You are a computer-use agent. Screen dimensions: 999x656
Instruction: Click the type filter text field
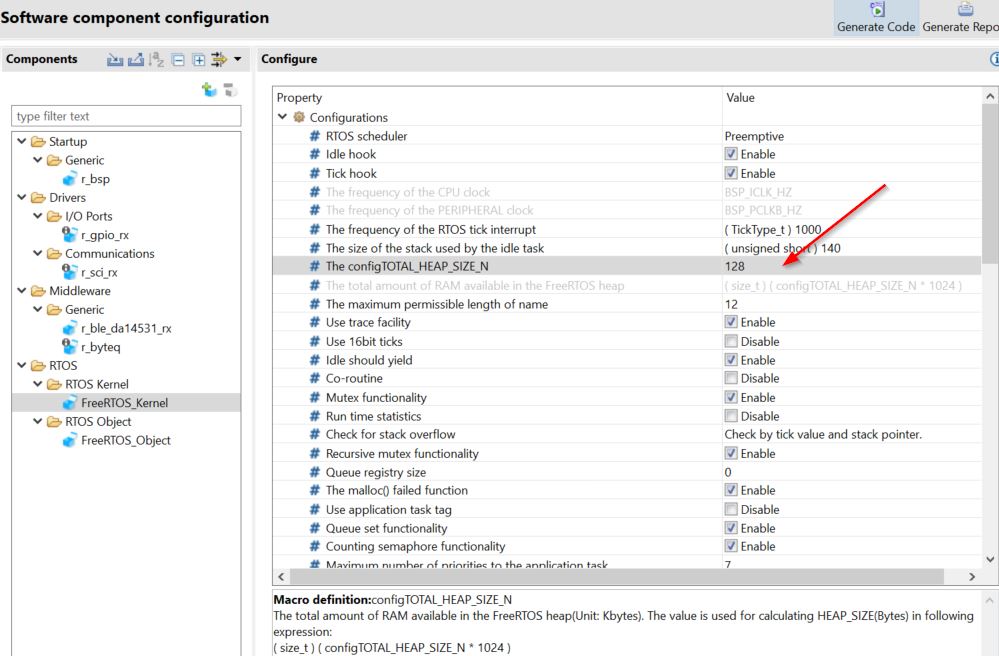[126, 116]
